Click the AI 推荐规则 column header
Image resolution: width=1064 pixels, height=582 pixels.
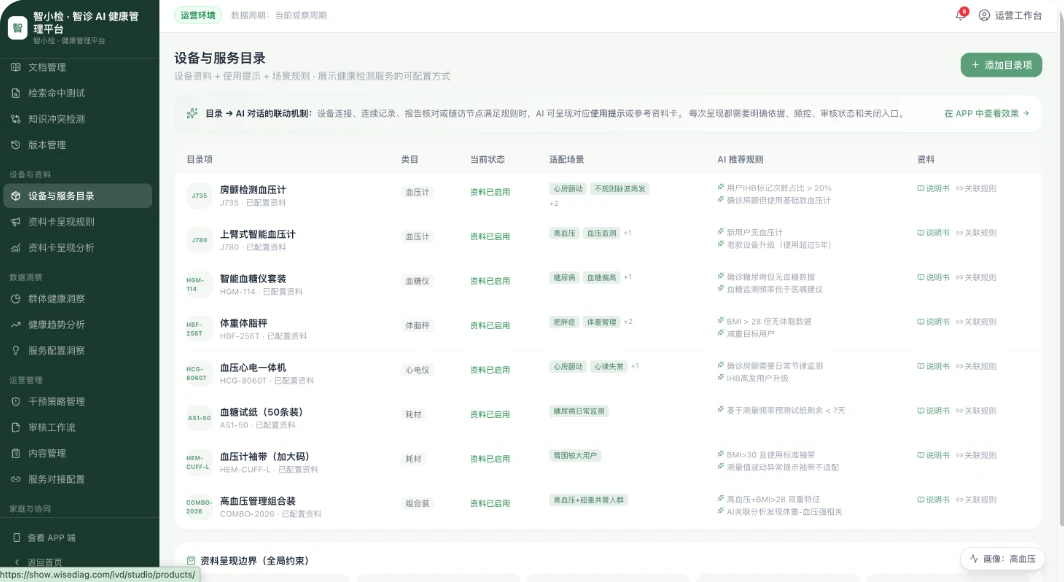click(740, 159)
